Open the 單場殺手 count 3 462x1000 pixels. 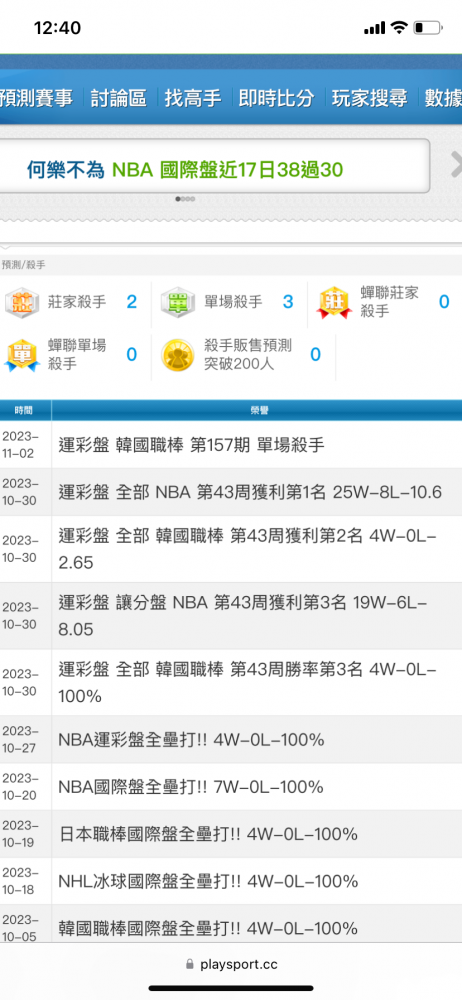[288, 302]
